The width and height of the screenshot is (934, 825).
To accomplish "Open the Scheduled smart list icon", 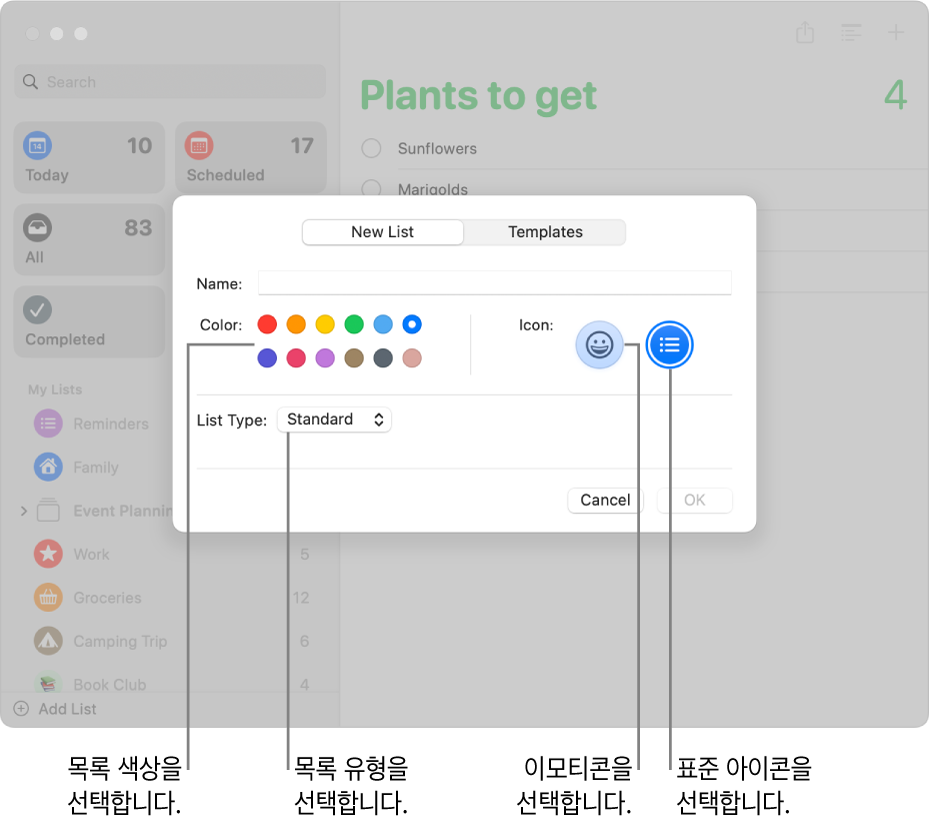I will click(x=199, y=146).
